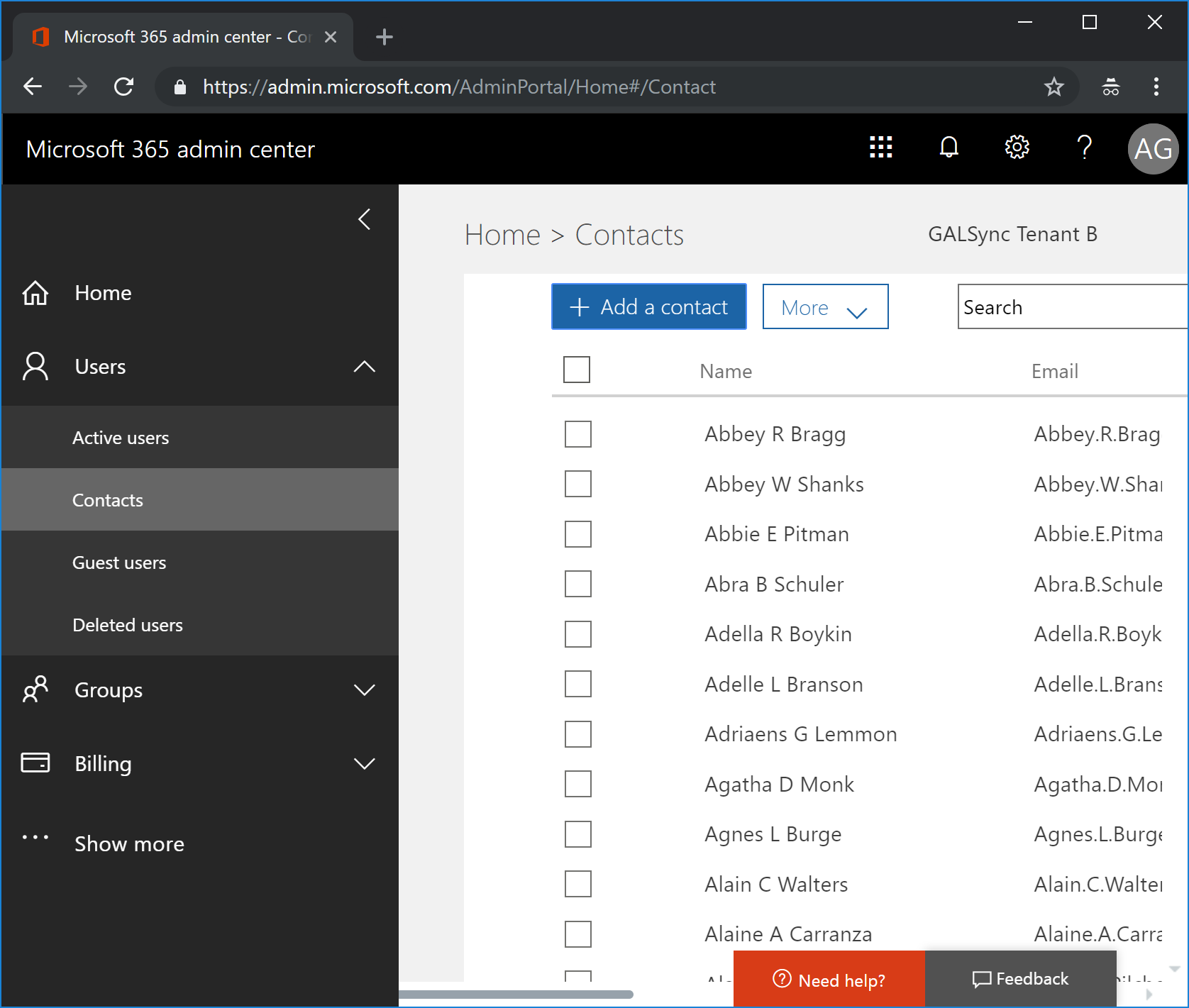This screenshot has width=1189, height=1008.
Task: Open the settings gear in header
Action: tap(1017, 148)
